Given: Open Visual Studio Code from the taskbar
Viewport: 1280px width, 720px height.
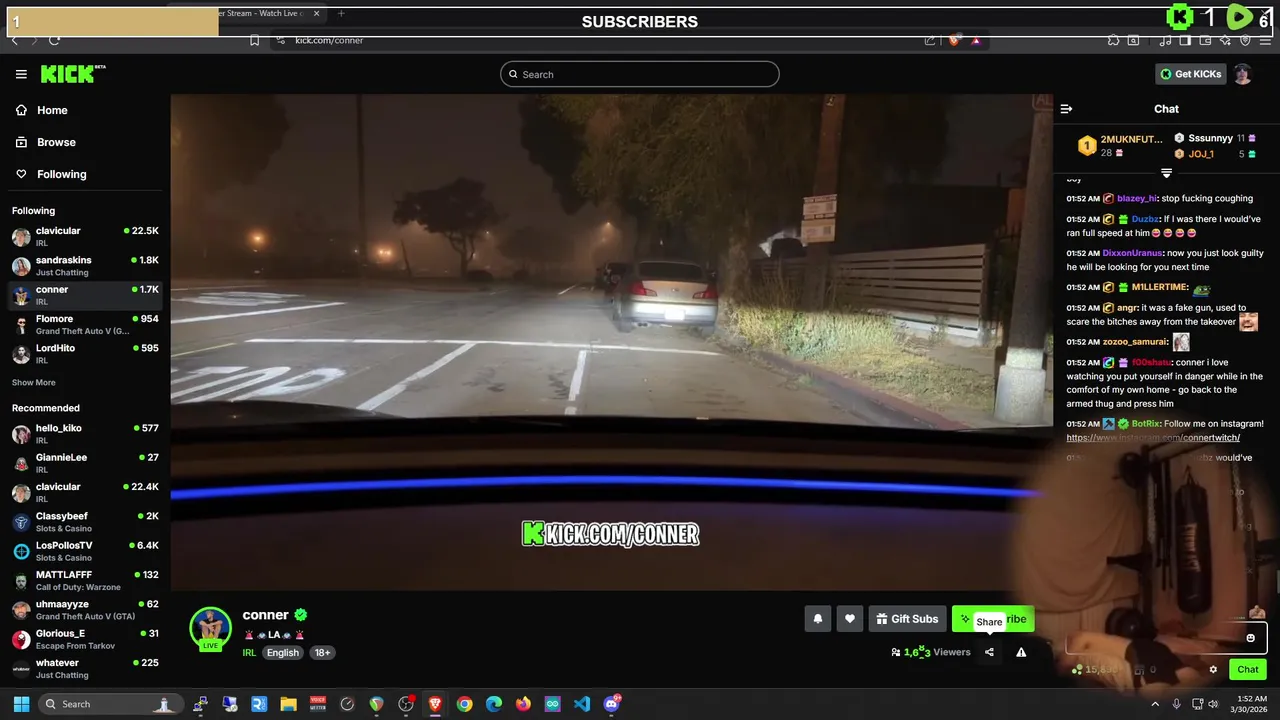Looking at the screenshot, I should tap(583, 704).
